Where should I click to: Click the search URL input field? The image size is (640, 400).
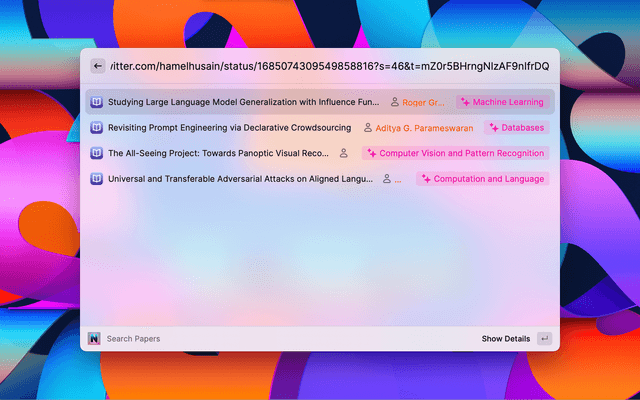point(330,66)
